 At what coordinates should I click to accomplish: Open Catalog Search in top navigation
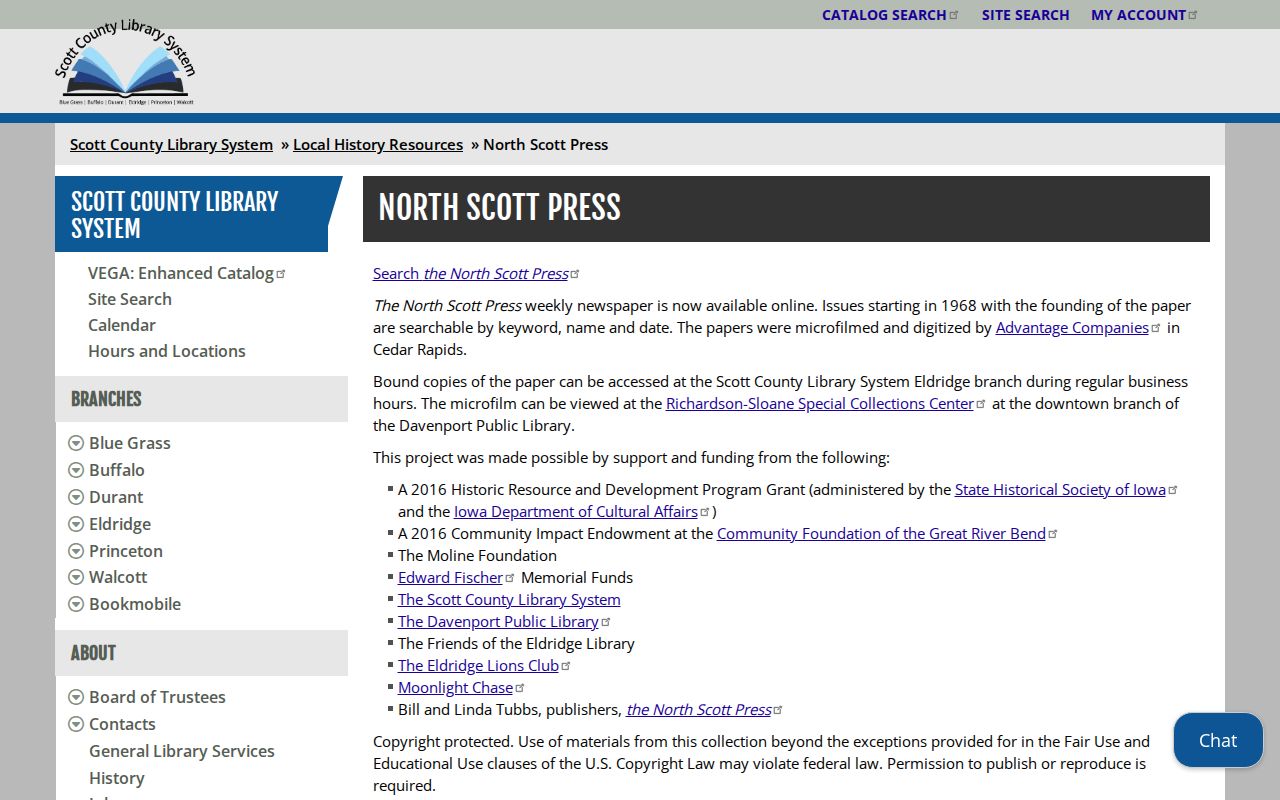coord(890,15)
